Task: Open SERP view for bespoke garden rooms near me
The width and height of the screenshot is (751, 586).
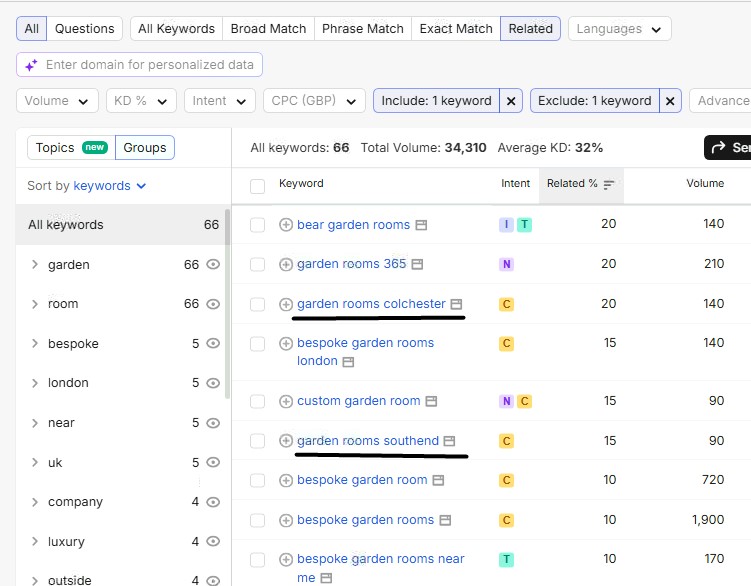Action: tap(326, 578)
